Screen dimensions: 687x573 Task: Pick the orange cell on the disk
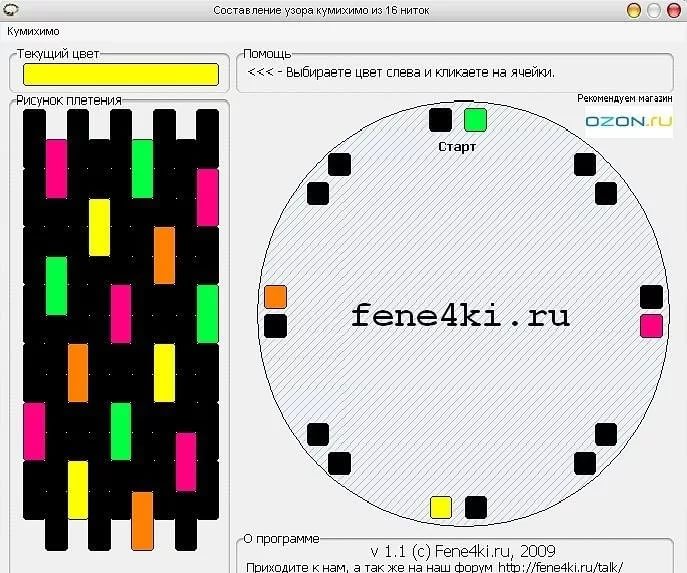[x=276, y=297]
